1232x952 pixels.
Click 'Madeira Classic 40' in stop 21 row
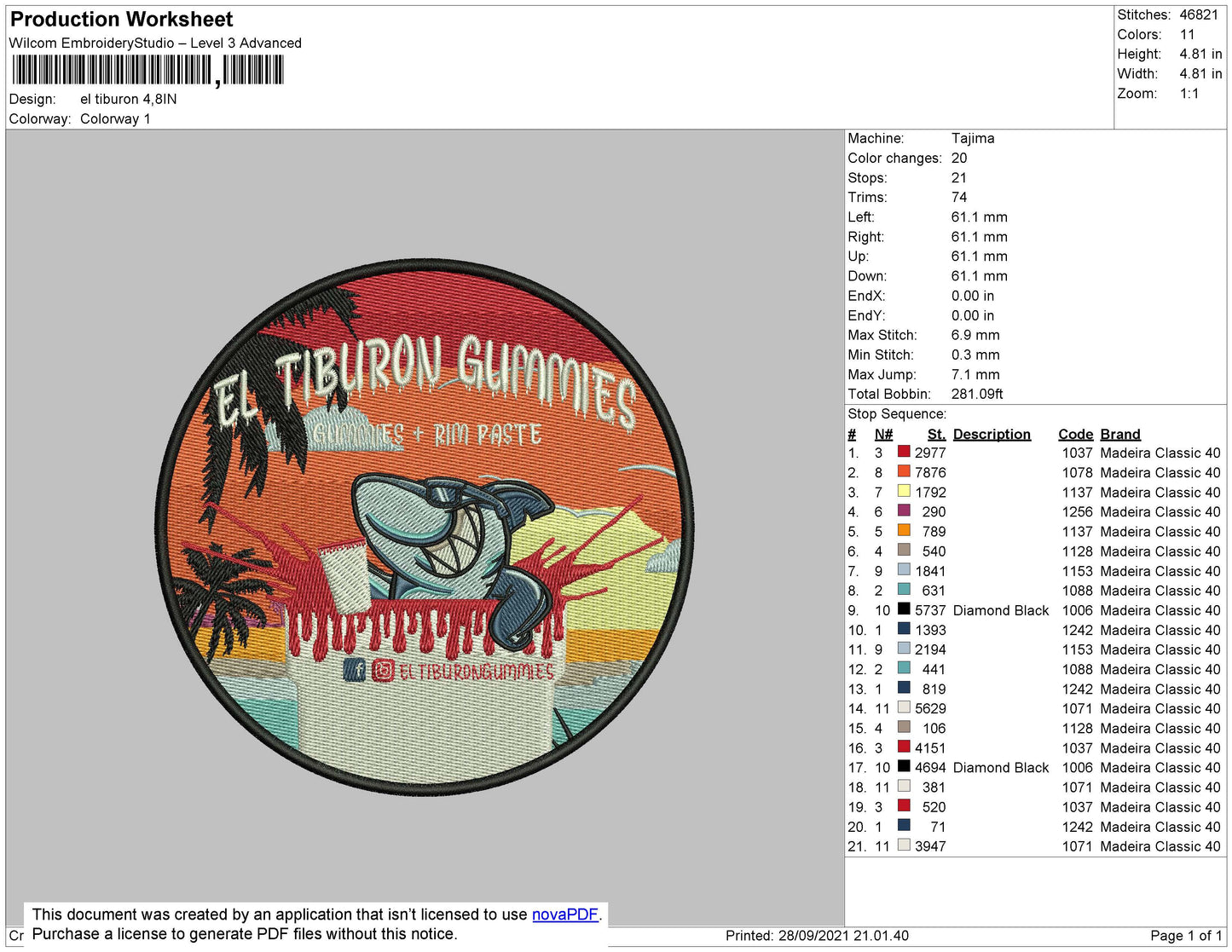click(1160, 846)
